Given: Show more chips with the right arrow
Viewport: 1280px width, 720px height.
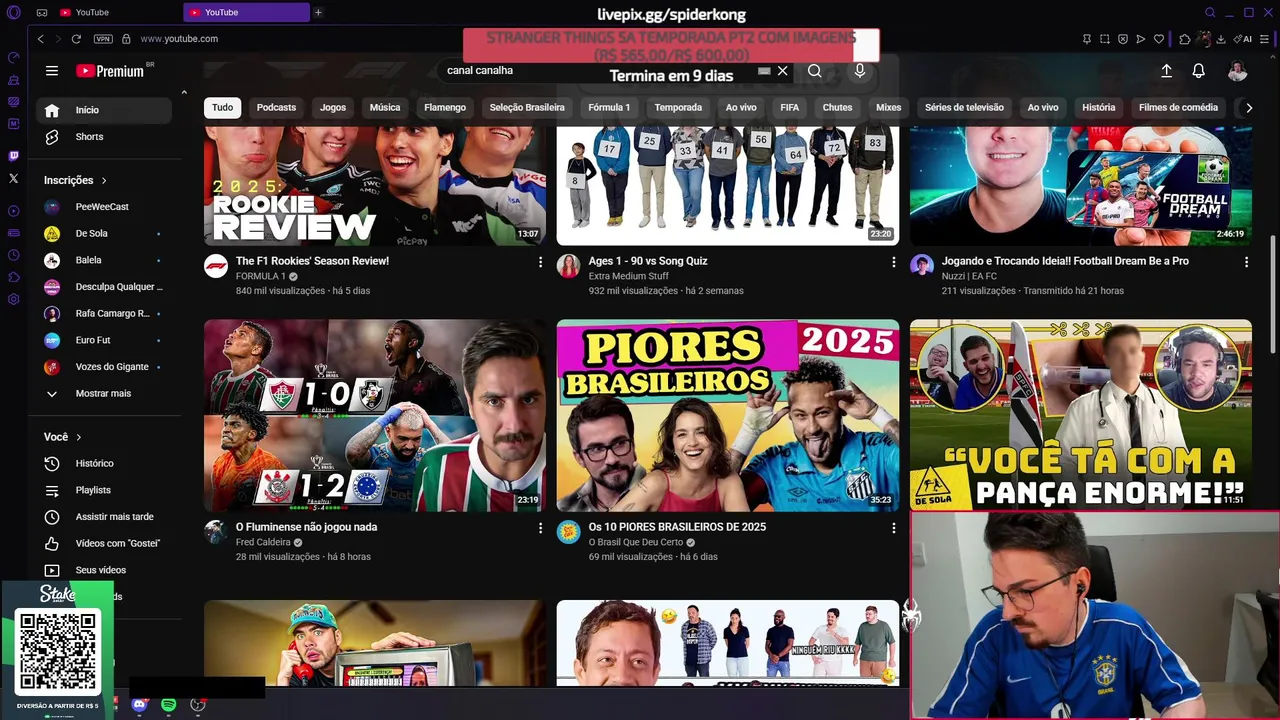Looking at the screenshot, I should click(x=1248, y=107).
